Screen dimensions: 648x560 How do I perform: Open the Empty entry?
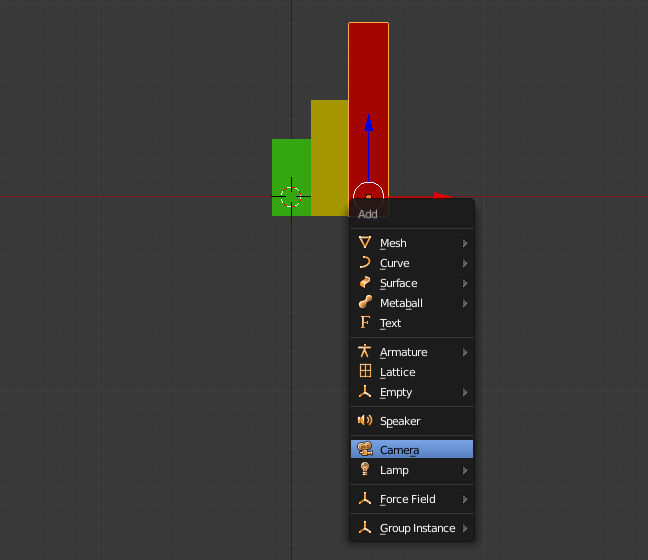pos(412,392)
